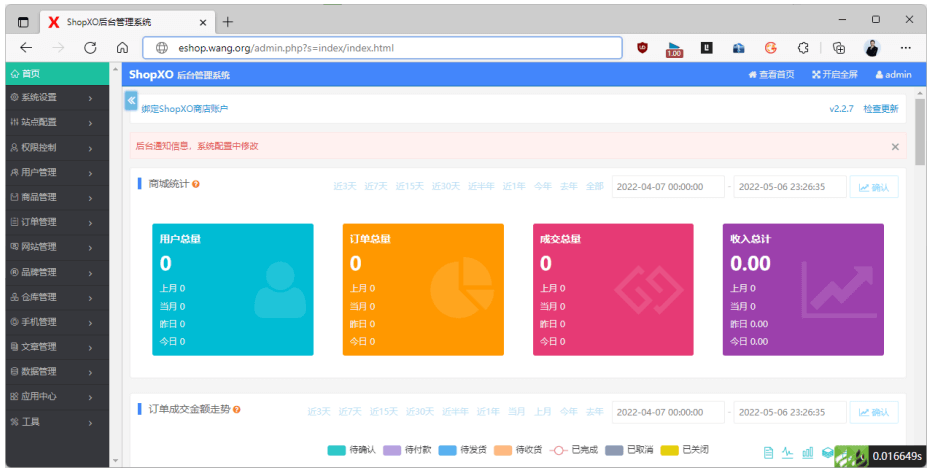Click the 订单总量 orange statistics card

[423, 290]
